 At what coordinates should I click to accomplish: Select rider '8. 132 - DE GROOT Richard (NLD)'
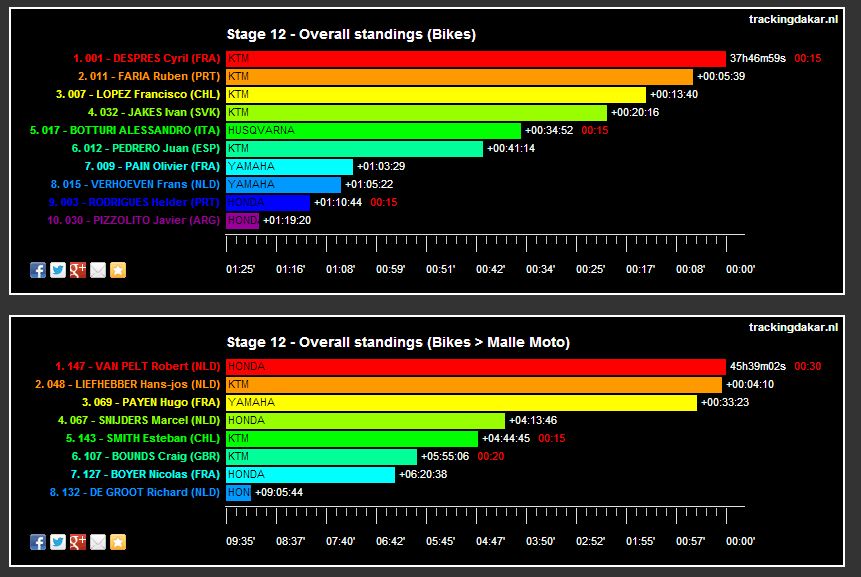coord(135,492)
